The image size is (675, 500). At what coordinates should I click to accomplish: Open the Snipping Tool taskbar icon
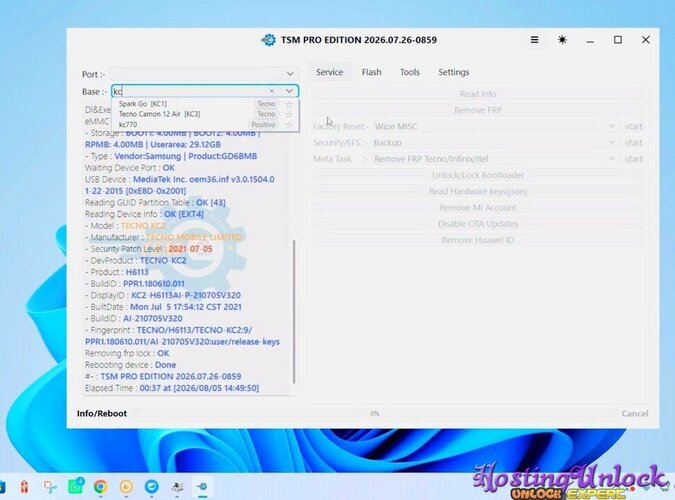(x=50, y=487)
